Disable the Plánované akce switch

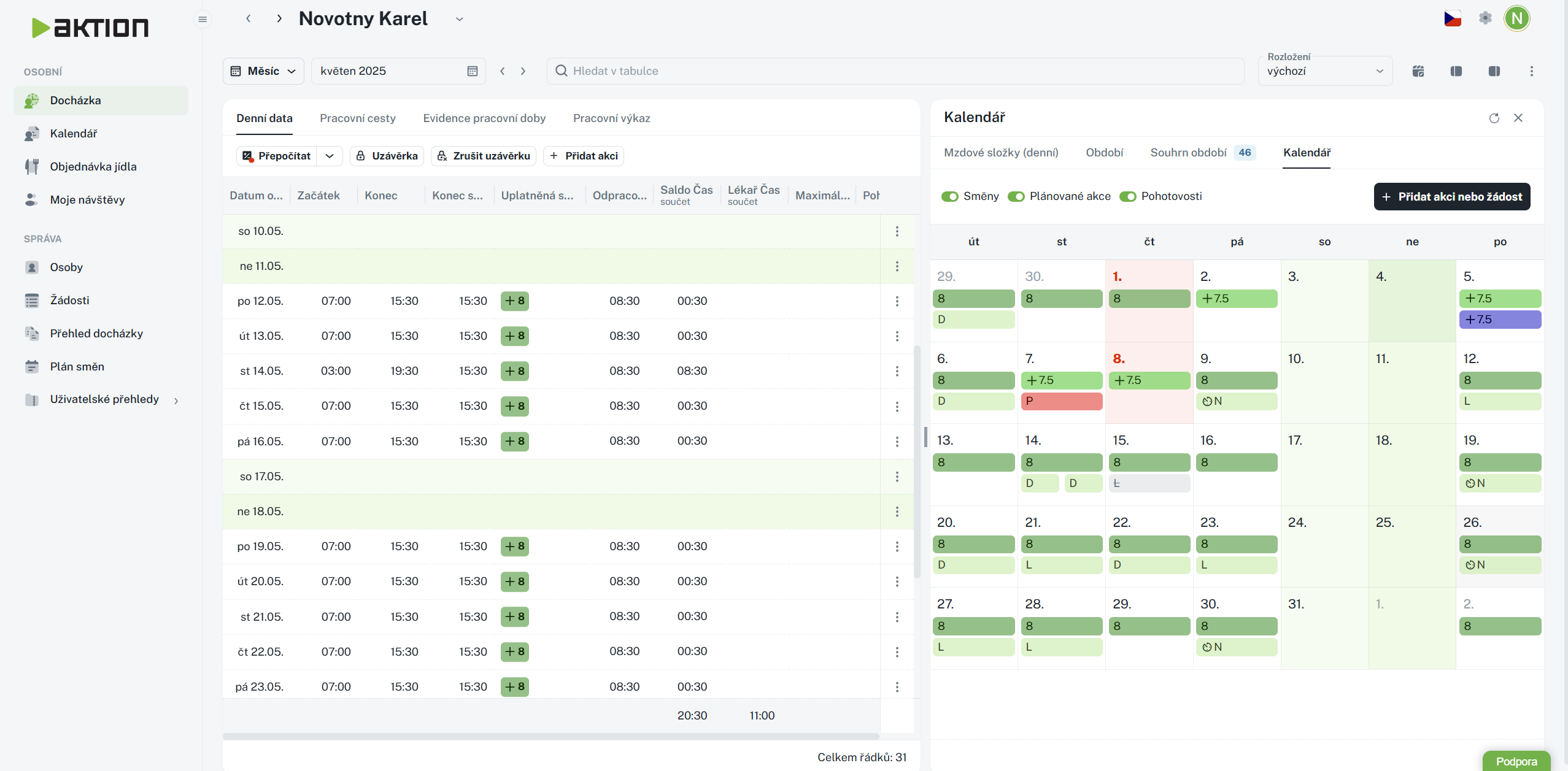pos(1016,196)
